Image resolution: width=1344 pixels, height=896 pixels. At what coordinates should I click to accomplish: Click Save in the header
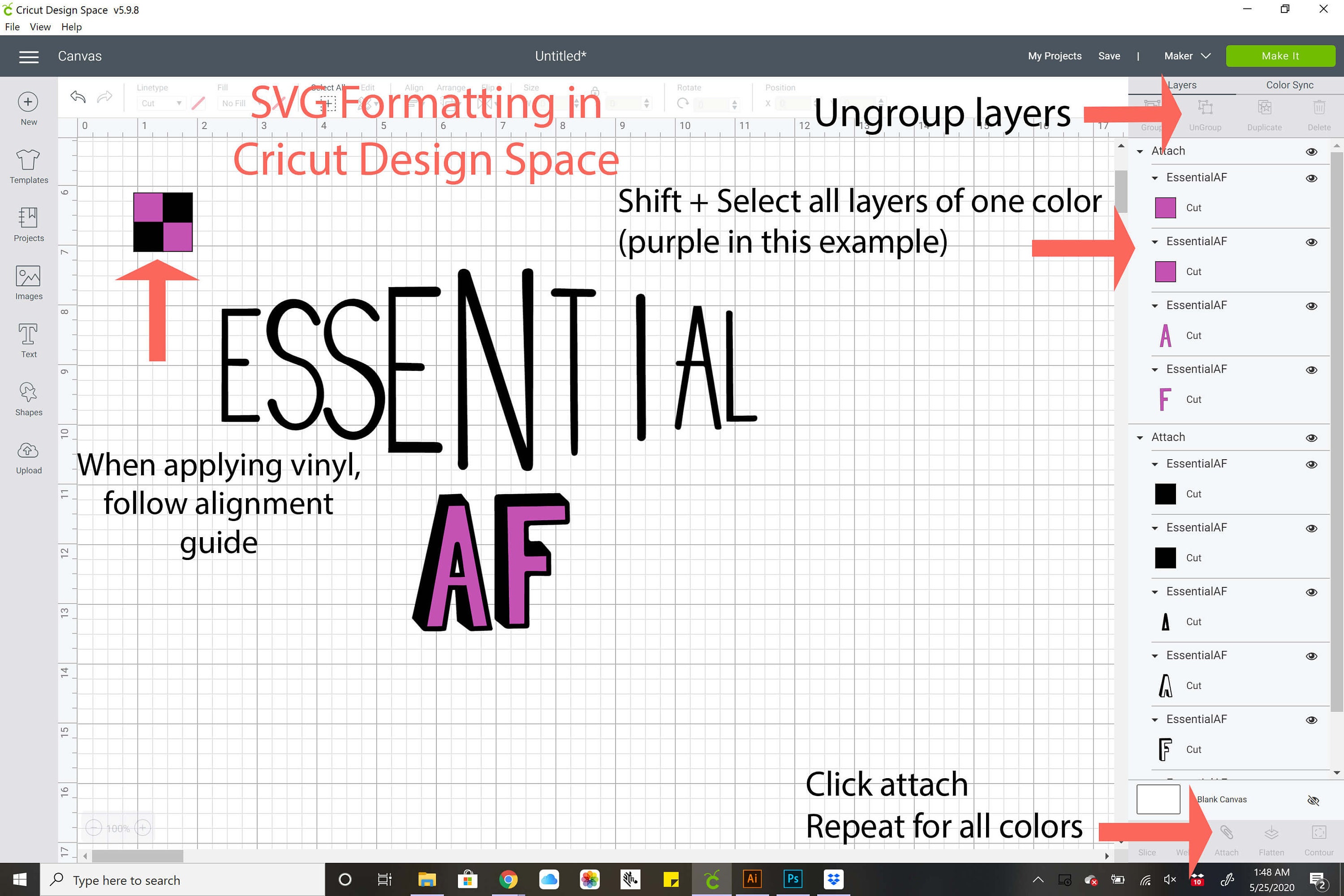[1108, 56]
